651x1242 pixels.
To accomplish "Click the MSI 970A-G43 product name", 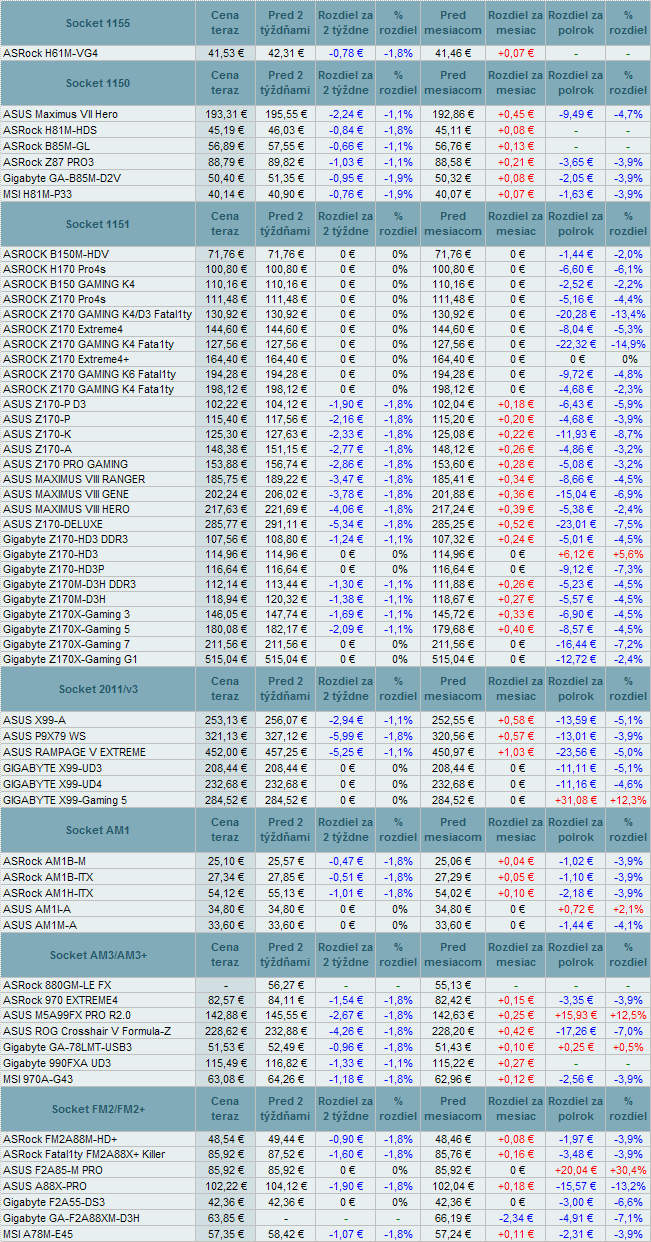I will point(39,1079).
